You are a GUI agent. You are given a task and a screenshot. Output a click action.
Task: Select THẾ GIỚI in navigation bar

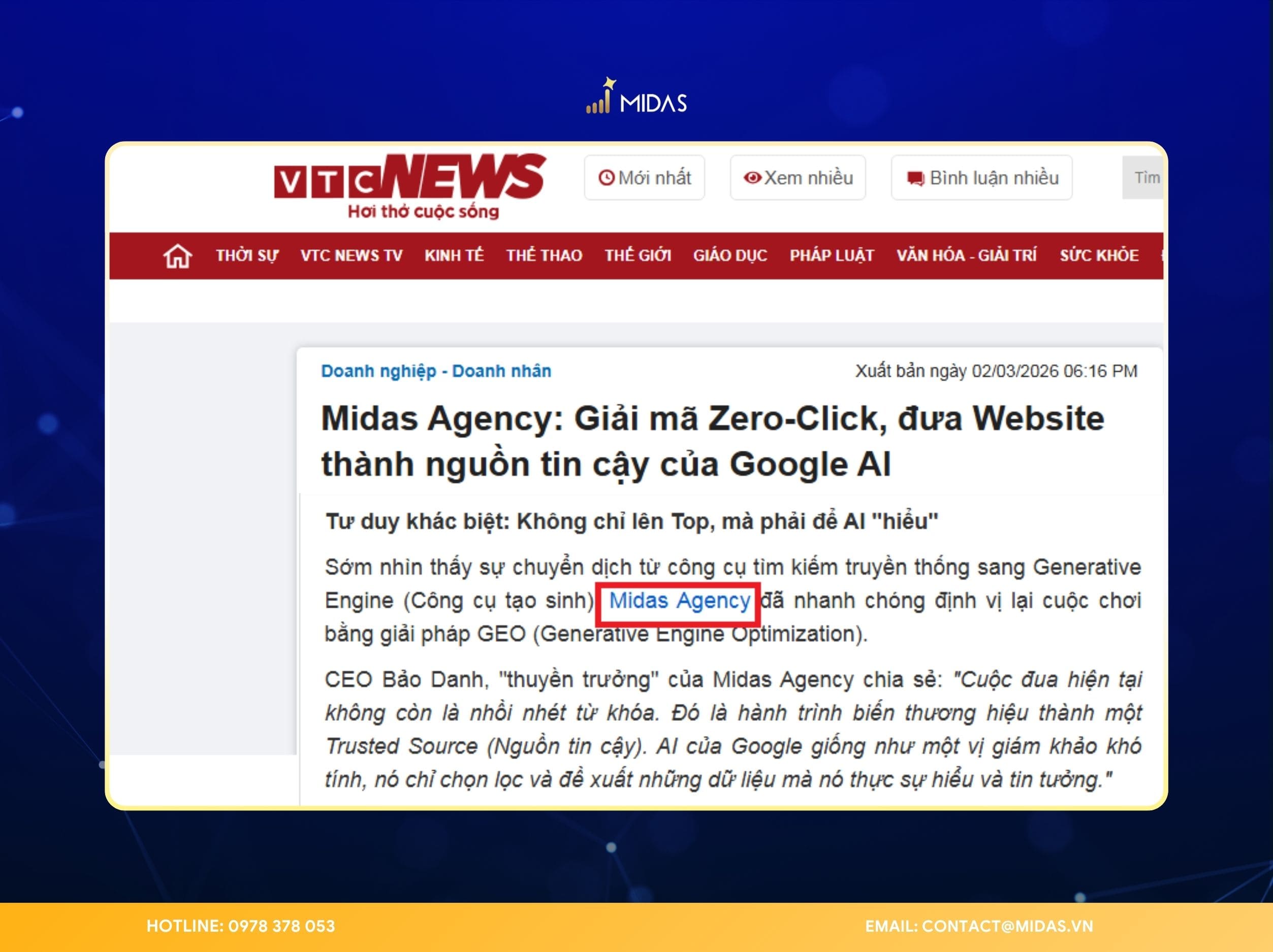click(x=638, y=255)
